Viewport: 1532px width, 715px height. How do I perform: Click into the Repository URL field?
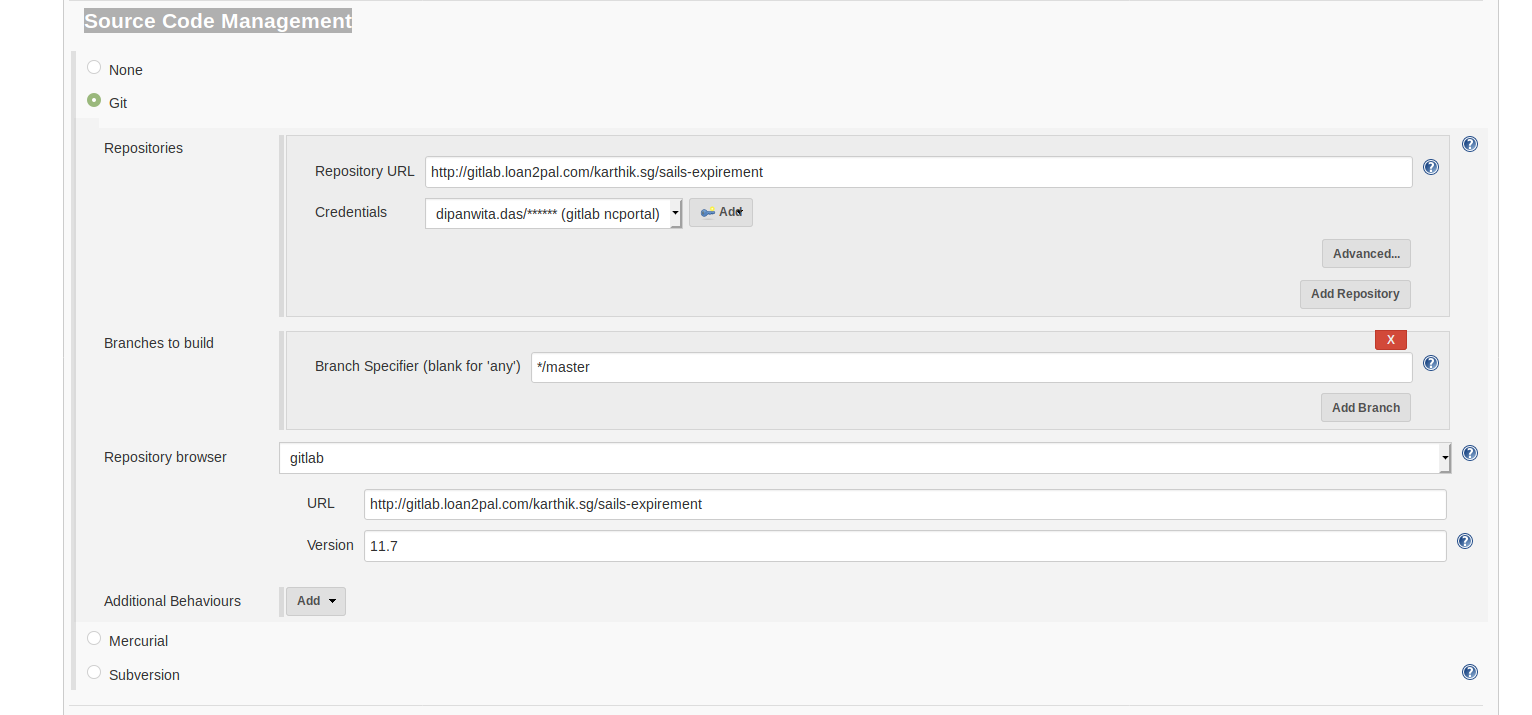click(918, 172)
